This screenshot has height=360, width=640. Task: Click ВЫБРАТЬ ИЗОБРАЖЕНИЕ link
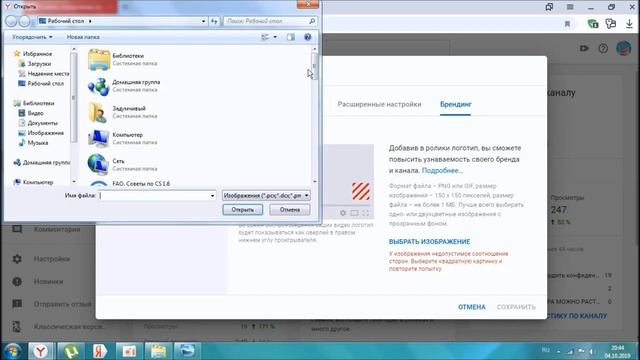pyautogui.click(x=429, y=242)
